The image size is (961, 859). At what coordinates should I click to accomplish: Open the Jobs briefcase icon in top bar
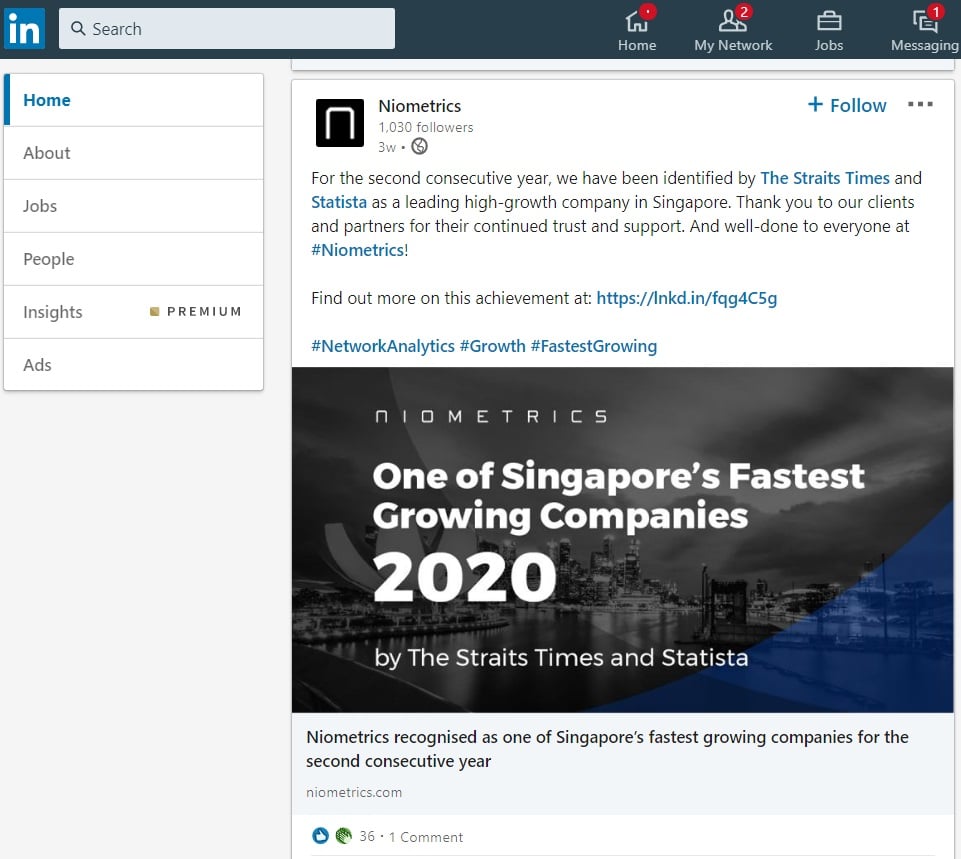click(x=829, y=28)
